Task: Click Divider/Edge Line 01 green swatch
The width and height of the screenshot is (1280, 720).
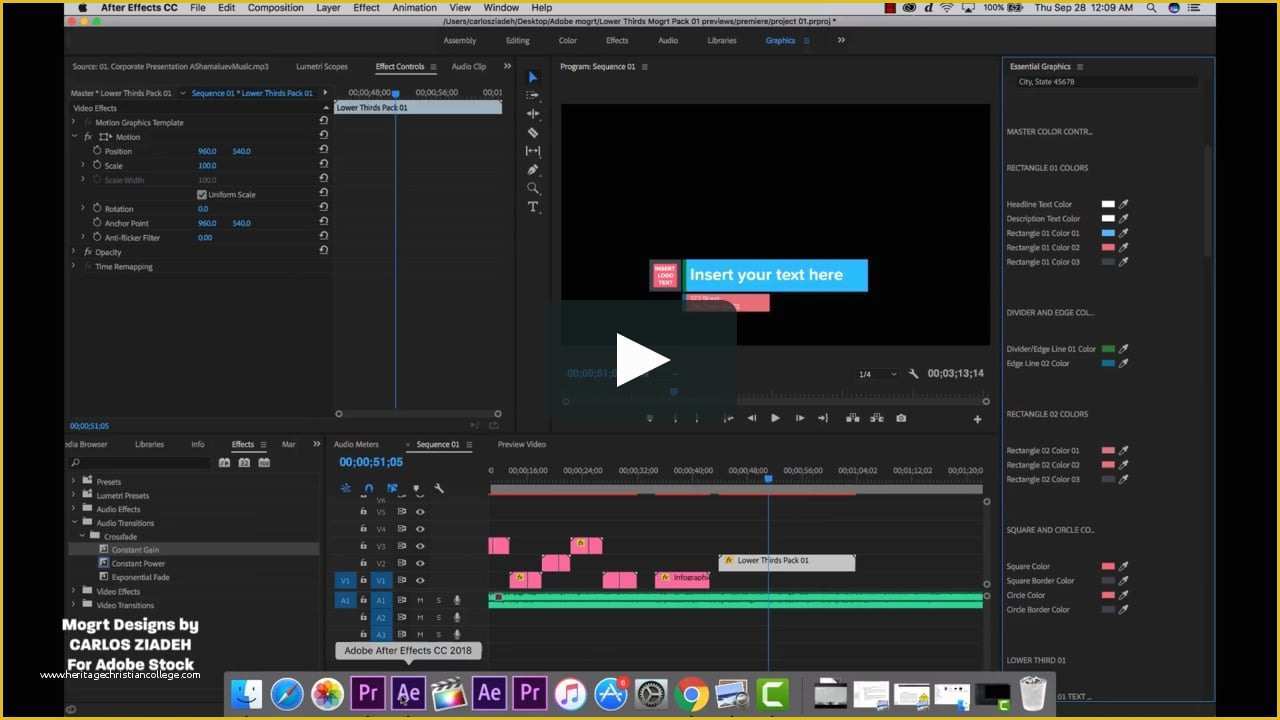Action: pyautogui.click(x=1108, y=349)
